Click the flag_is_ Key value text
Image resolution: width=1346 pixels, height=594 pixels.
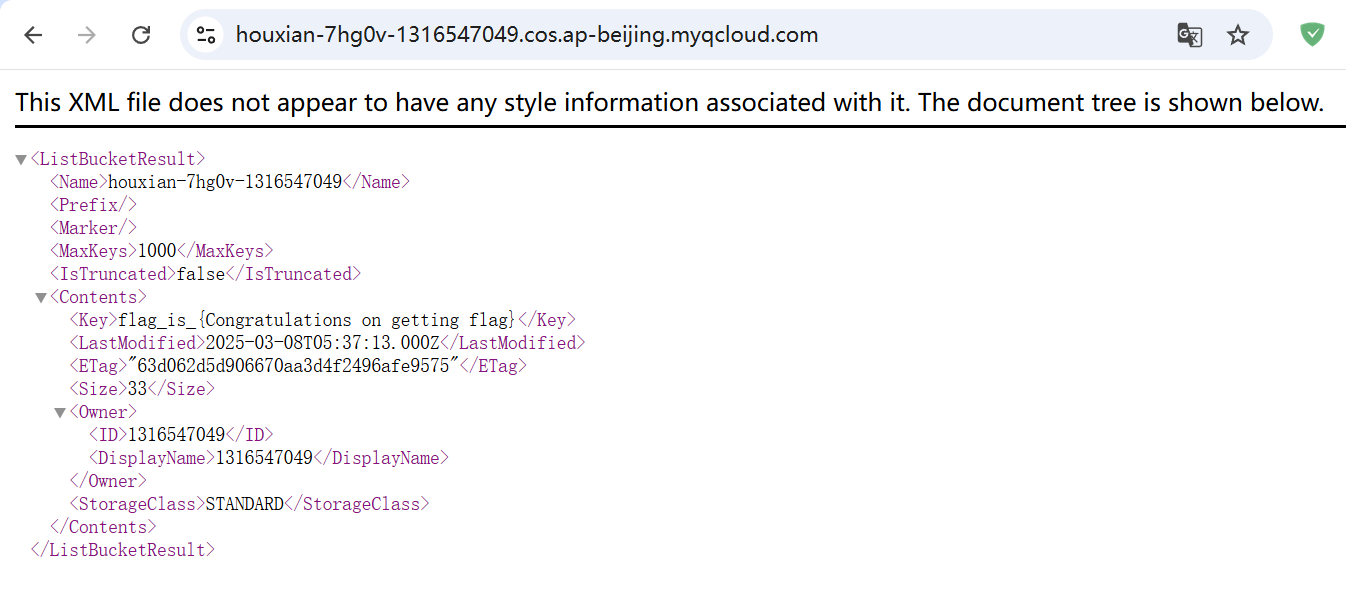pyautogui.click(x=316, y=320)
